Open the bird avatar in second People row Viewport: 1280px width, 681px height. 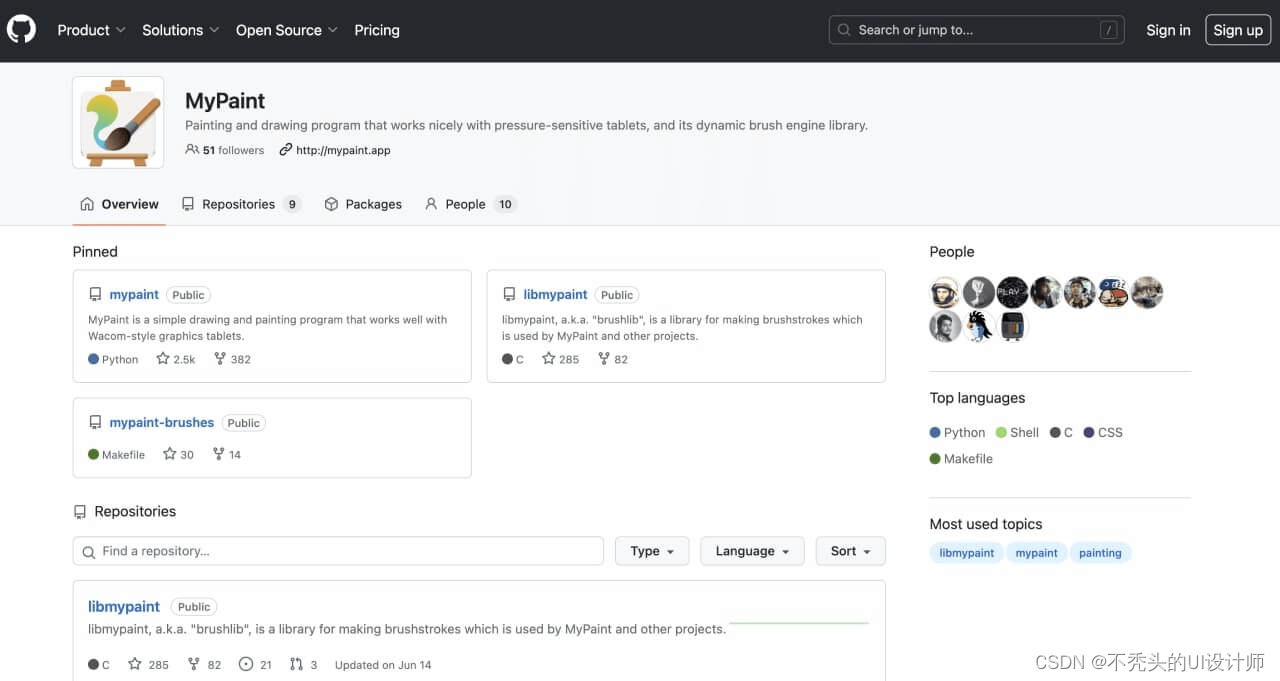tap(979, 326)
